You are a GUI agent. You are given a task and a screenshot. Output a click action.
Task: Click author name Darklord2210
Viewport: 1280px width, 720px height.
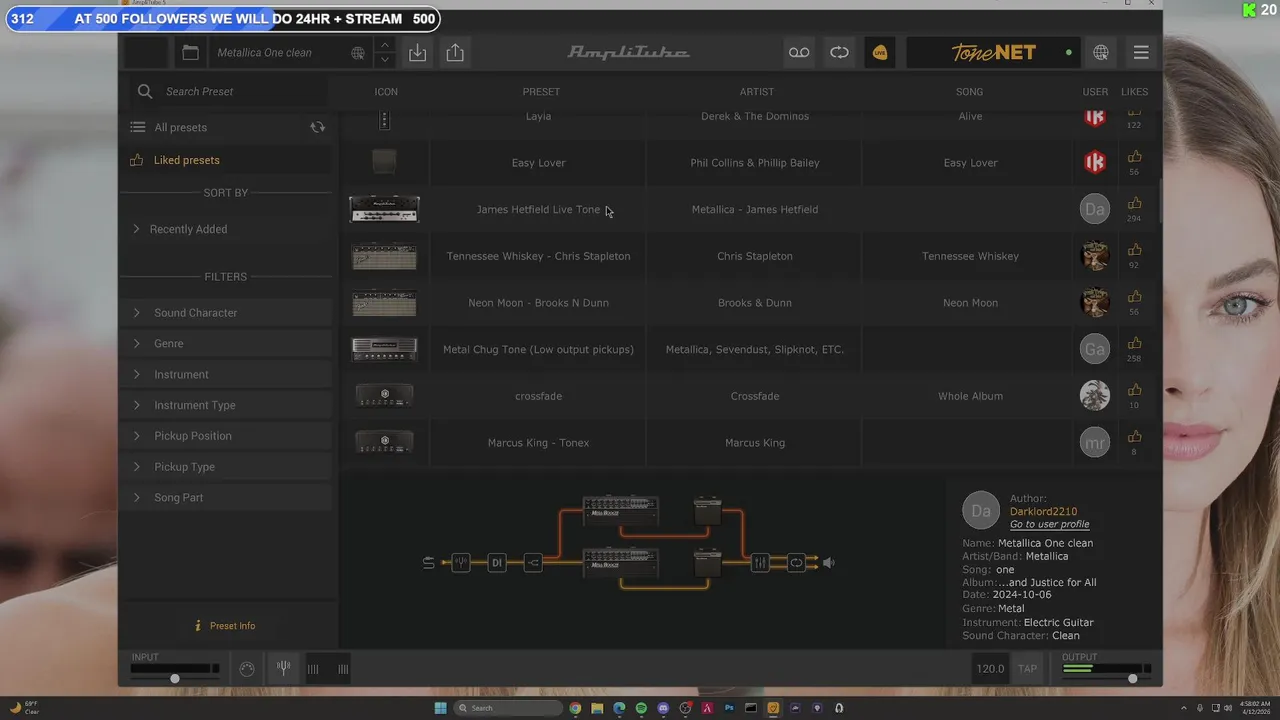tap(1043, 511)
